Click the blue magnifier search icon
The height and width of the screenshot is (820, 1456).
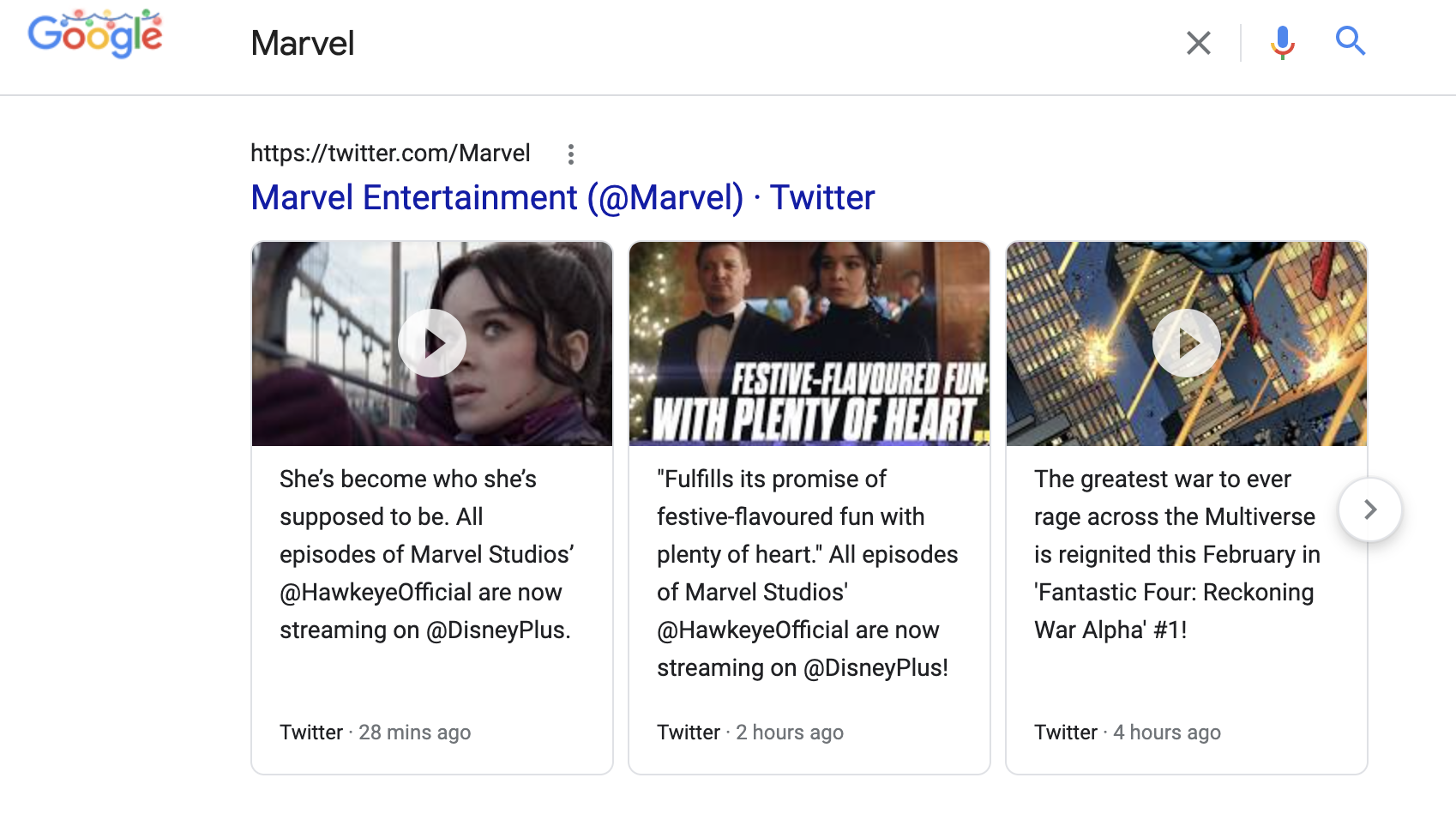click(x=1350, y=41)
